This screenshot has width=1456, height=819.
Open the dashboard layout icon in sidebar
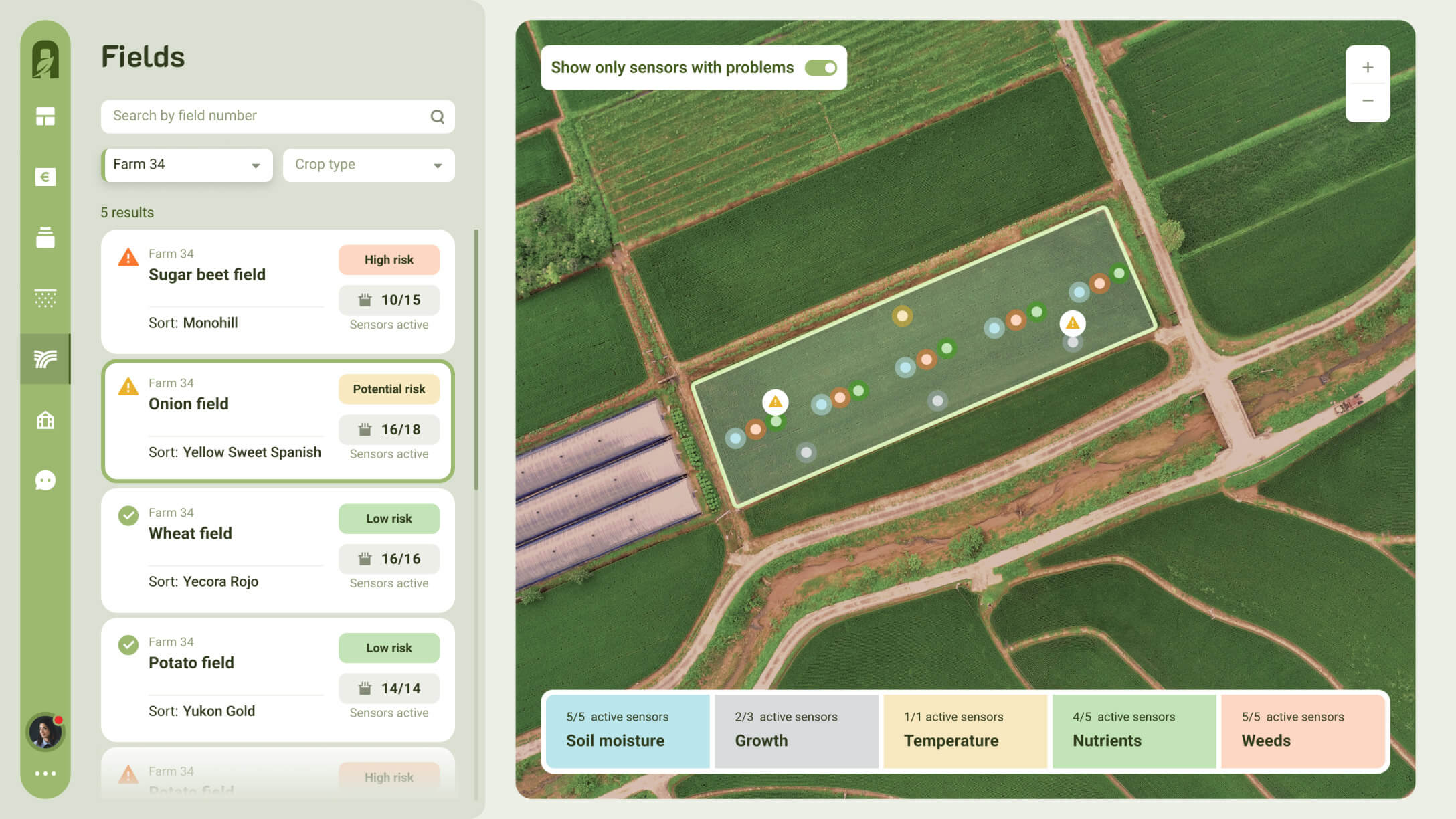pos(45,116)
